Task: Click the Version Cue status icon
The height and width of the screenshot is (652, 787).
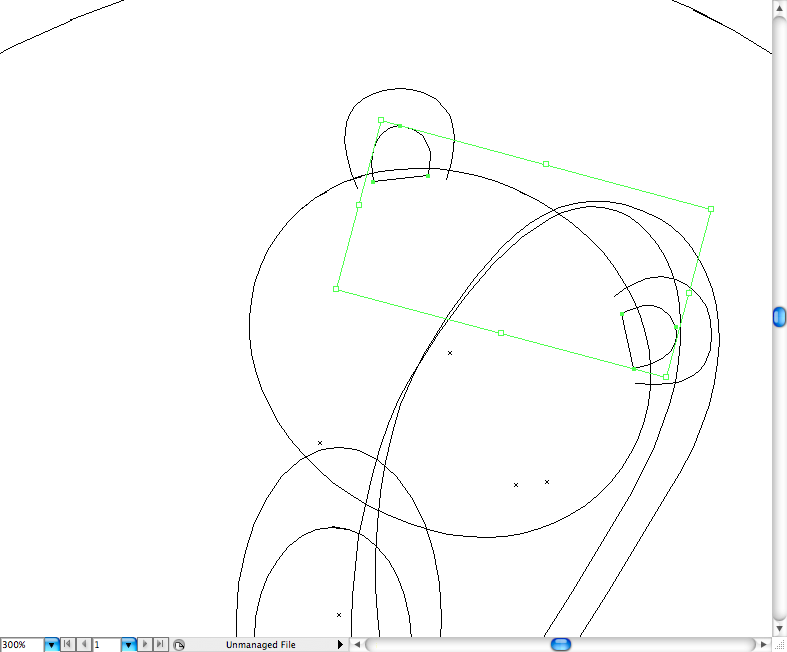Action: (x=179, y=645)
